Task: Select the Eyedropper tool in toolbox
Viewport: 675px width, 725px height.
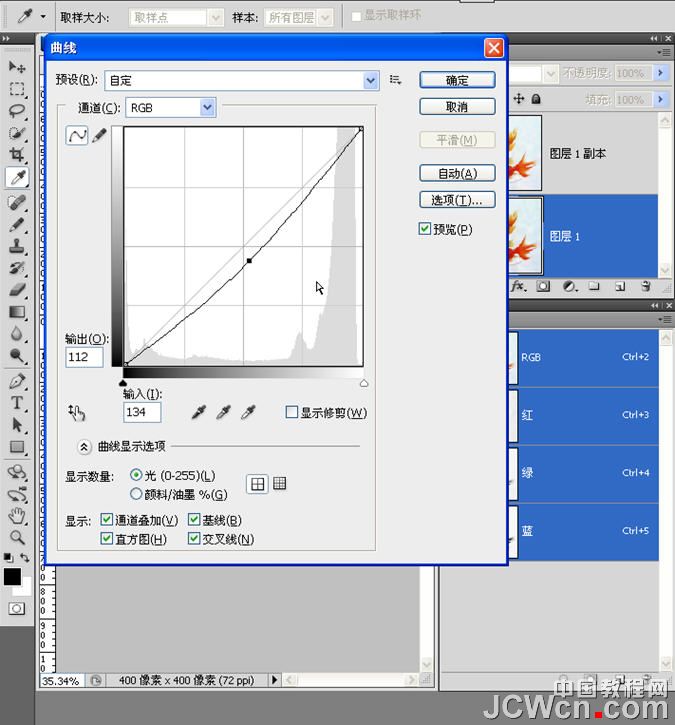Action: (17, 177)
